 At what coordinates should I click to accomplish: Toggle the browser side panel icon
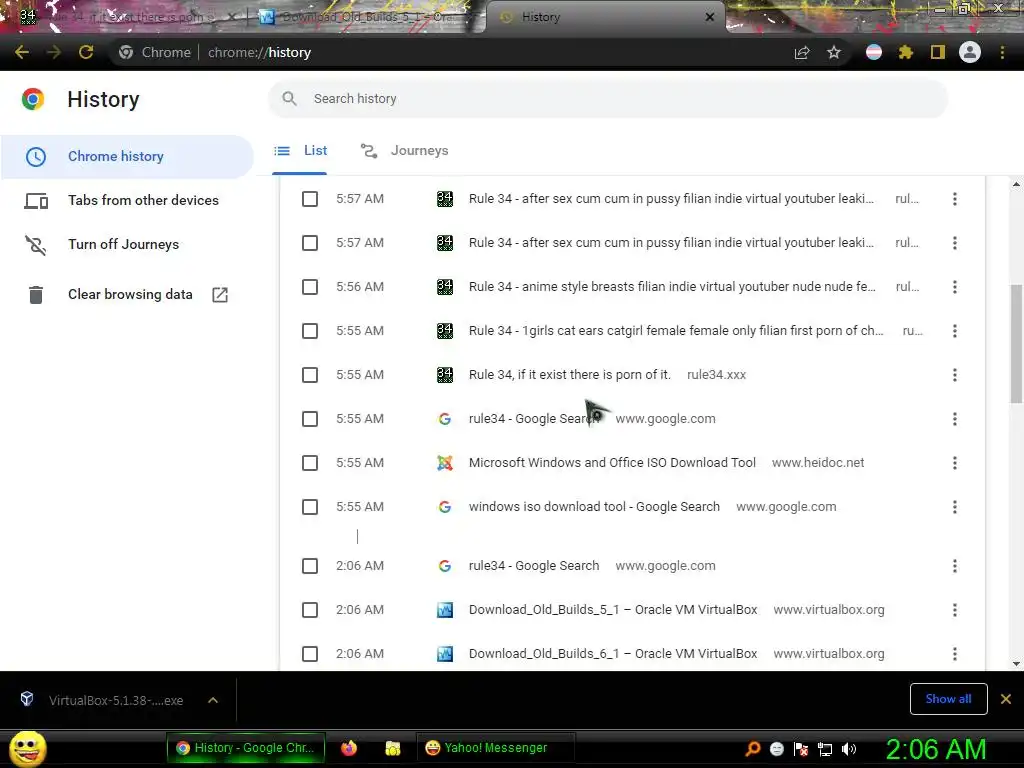(x=938, y=52)
